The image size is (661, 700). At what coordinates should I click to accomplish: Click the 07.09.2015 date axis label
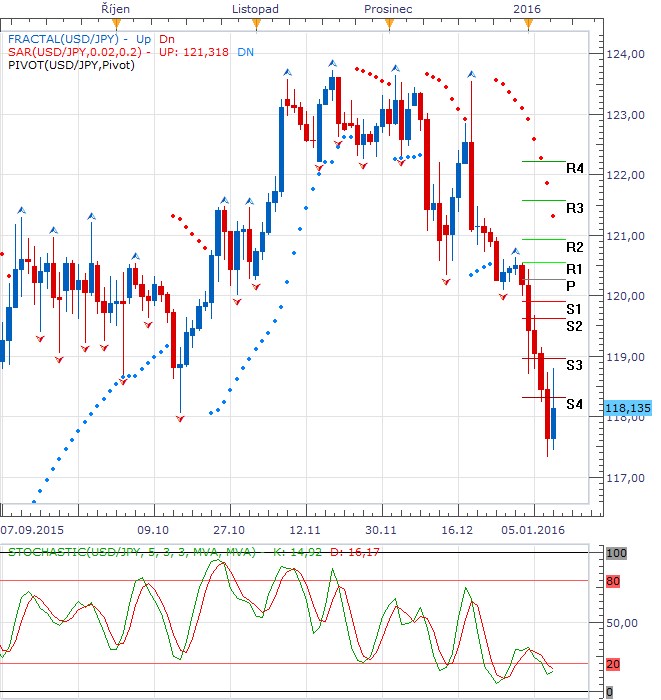32,530
